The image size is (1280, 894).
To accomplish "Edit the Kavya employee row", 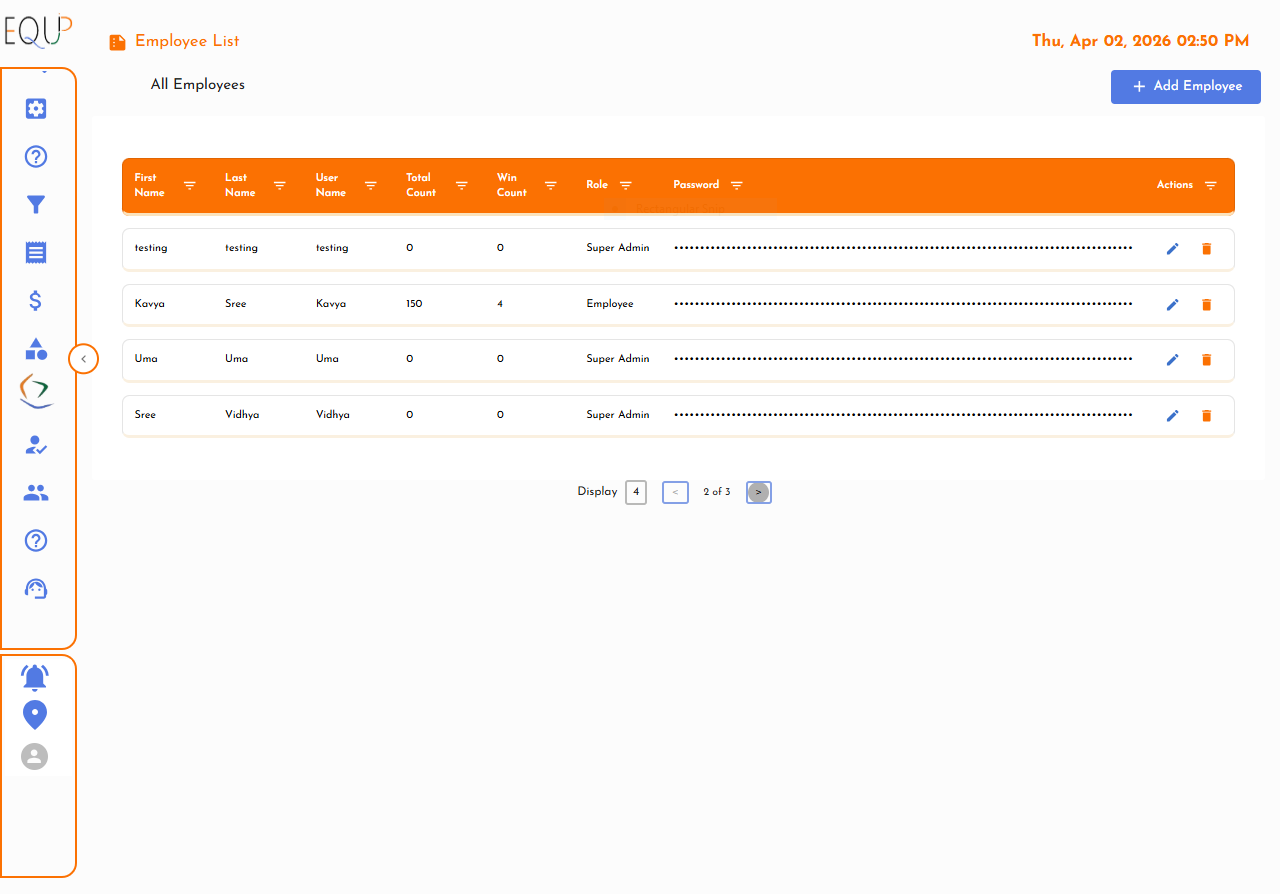I will point(1173,304).
